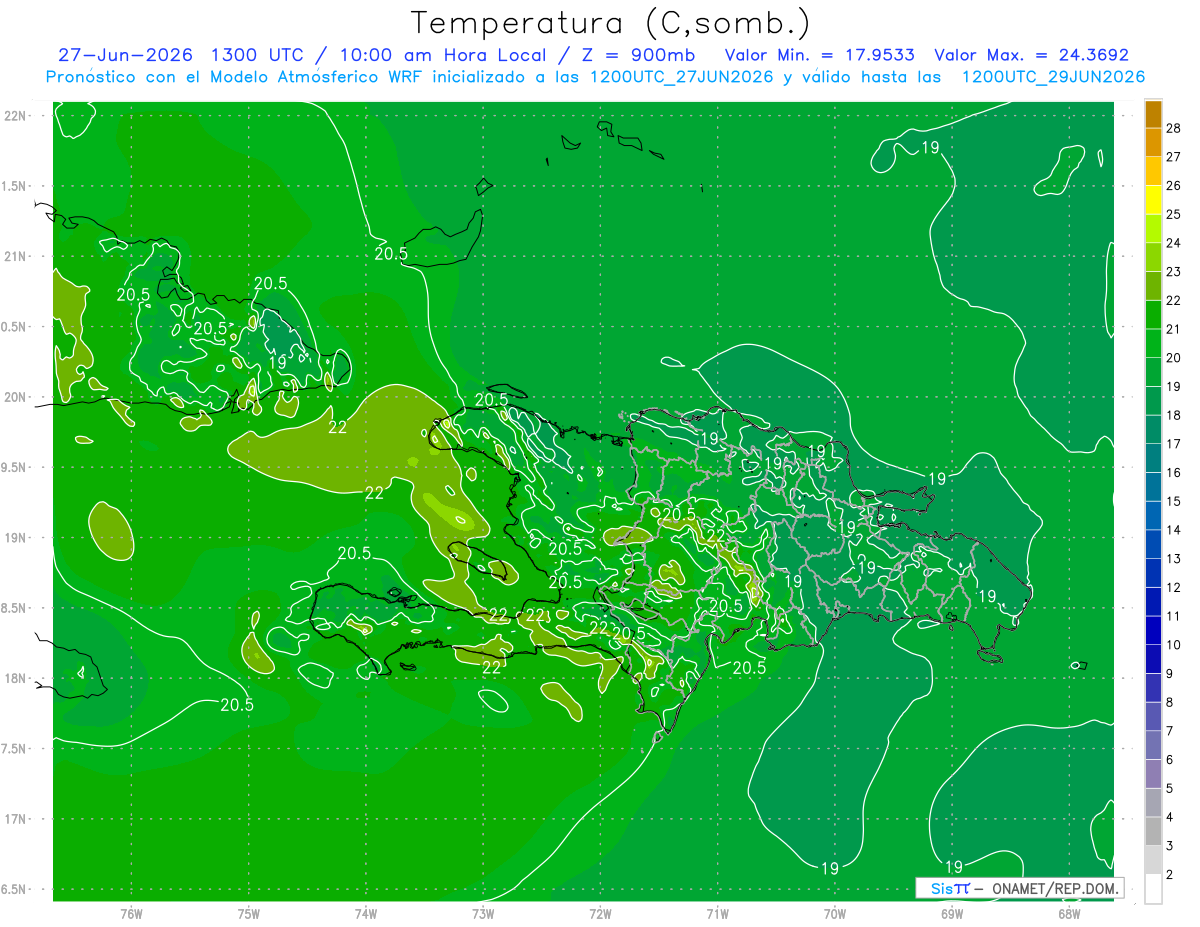
Task: Select the teal 16 degree legend swatch
Action: [x=1153, y=459]
